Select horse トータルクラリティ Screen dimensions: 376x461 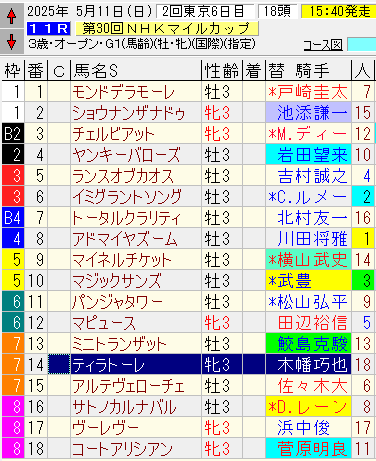coord(136,218)
